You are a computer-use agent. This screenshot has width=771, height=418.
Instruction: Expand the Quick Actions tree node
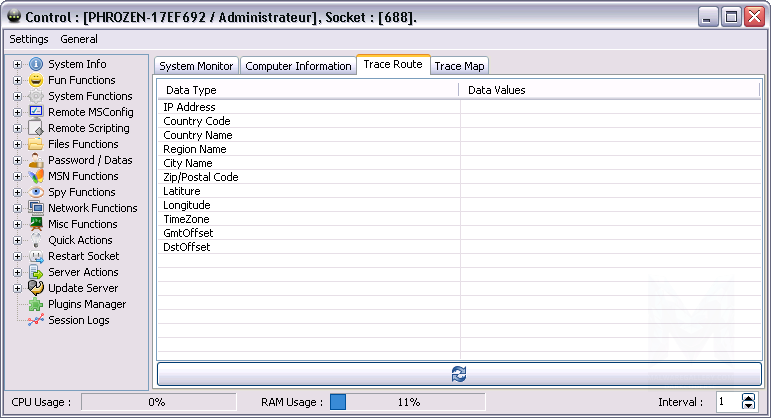tap(17, 240)
